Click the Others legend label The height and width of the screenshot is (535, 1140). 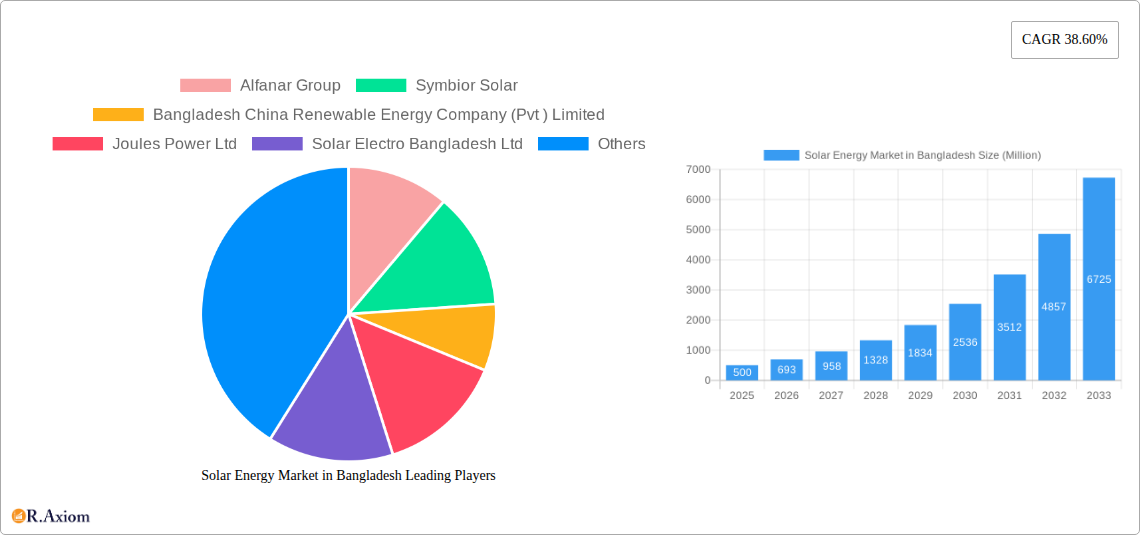coord(622,144)
